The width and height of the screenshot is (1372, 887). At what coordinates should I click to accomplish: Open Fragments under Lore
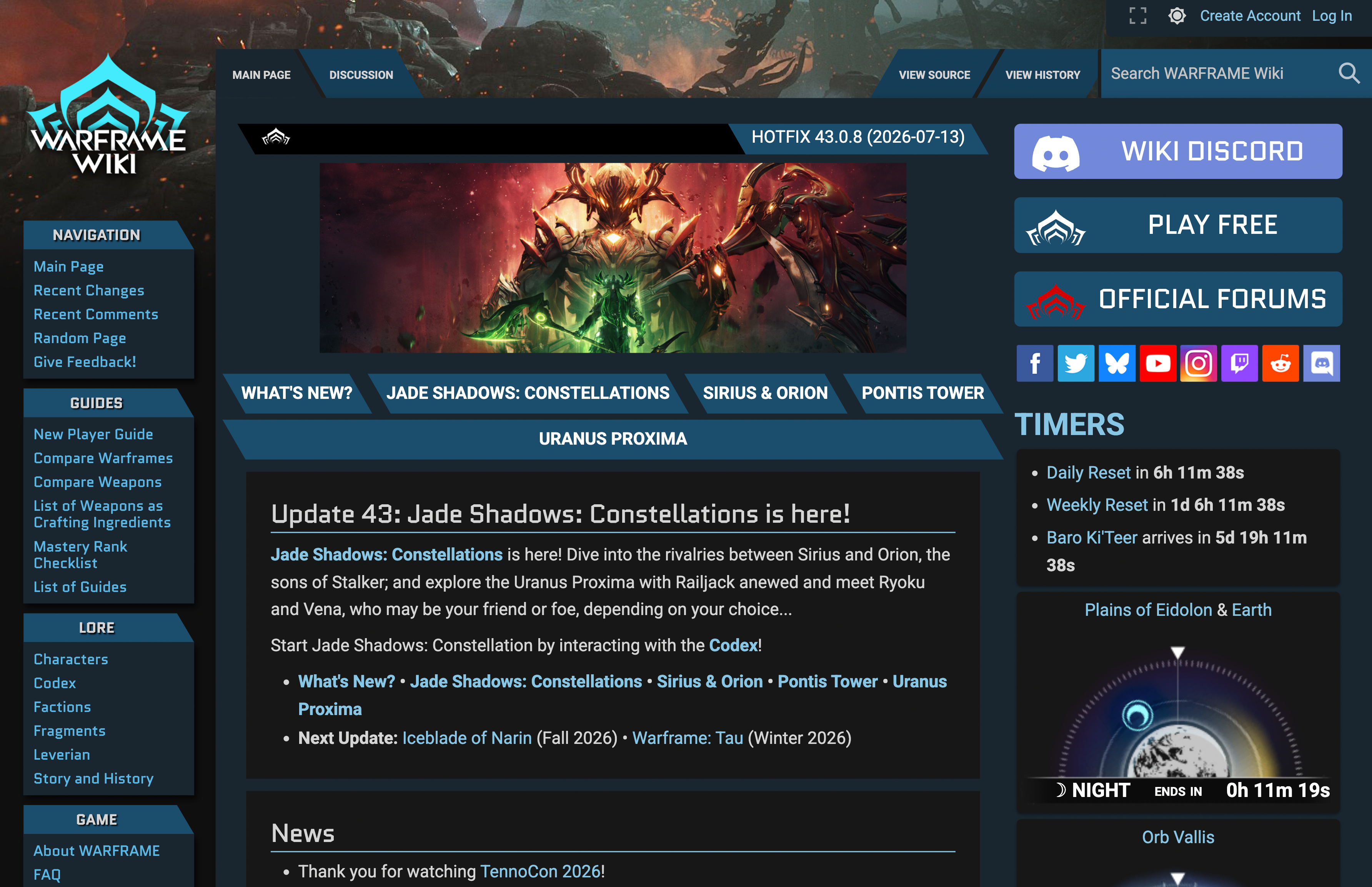[x=69, y=731]
